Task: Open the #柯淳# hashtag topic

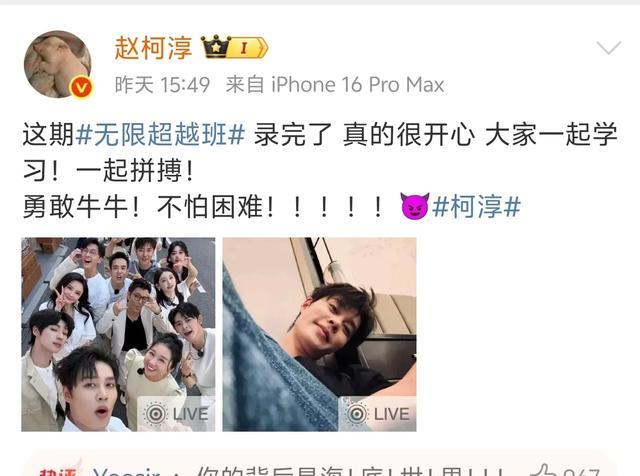Action: (x=476, y=206)
